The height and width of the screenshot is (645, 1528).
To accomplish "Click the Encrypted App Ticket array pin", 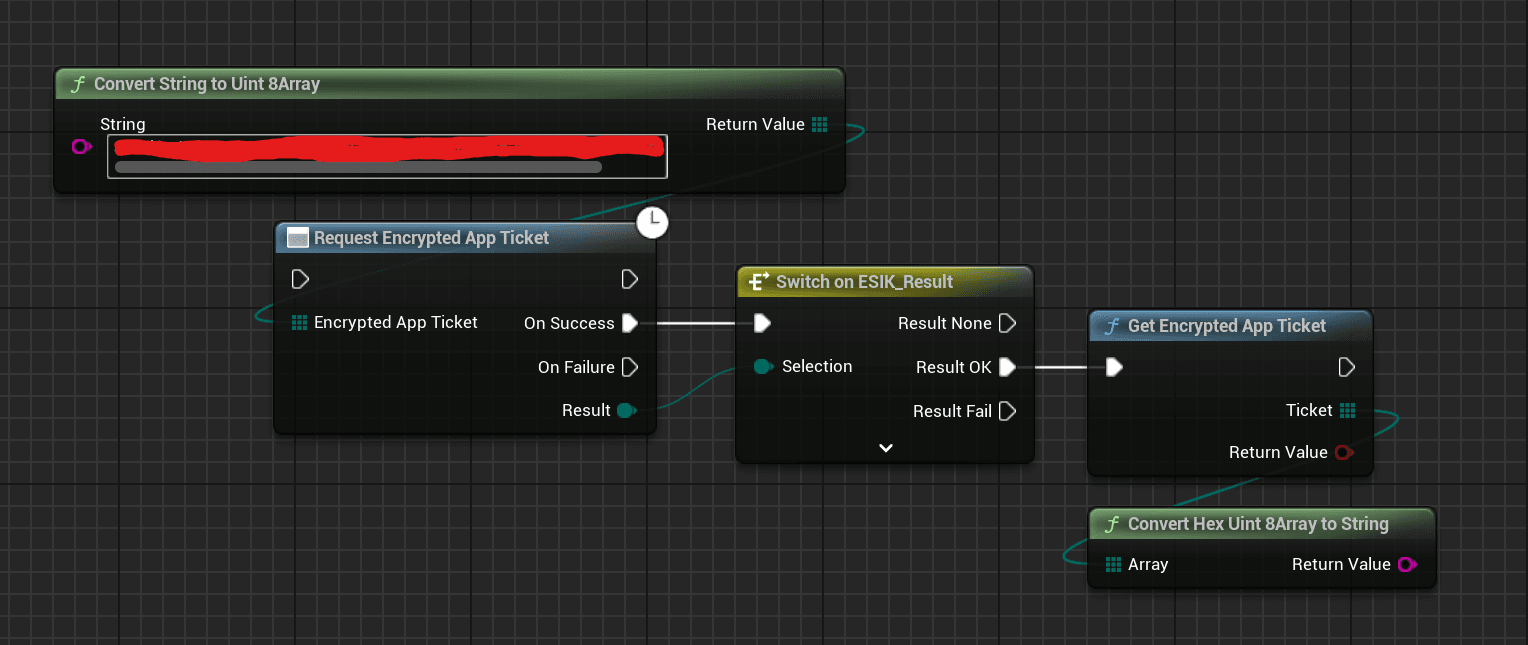I will click(297, 322).
